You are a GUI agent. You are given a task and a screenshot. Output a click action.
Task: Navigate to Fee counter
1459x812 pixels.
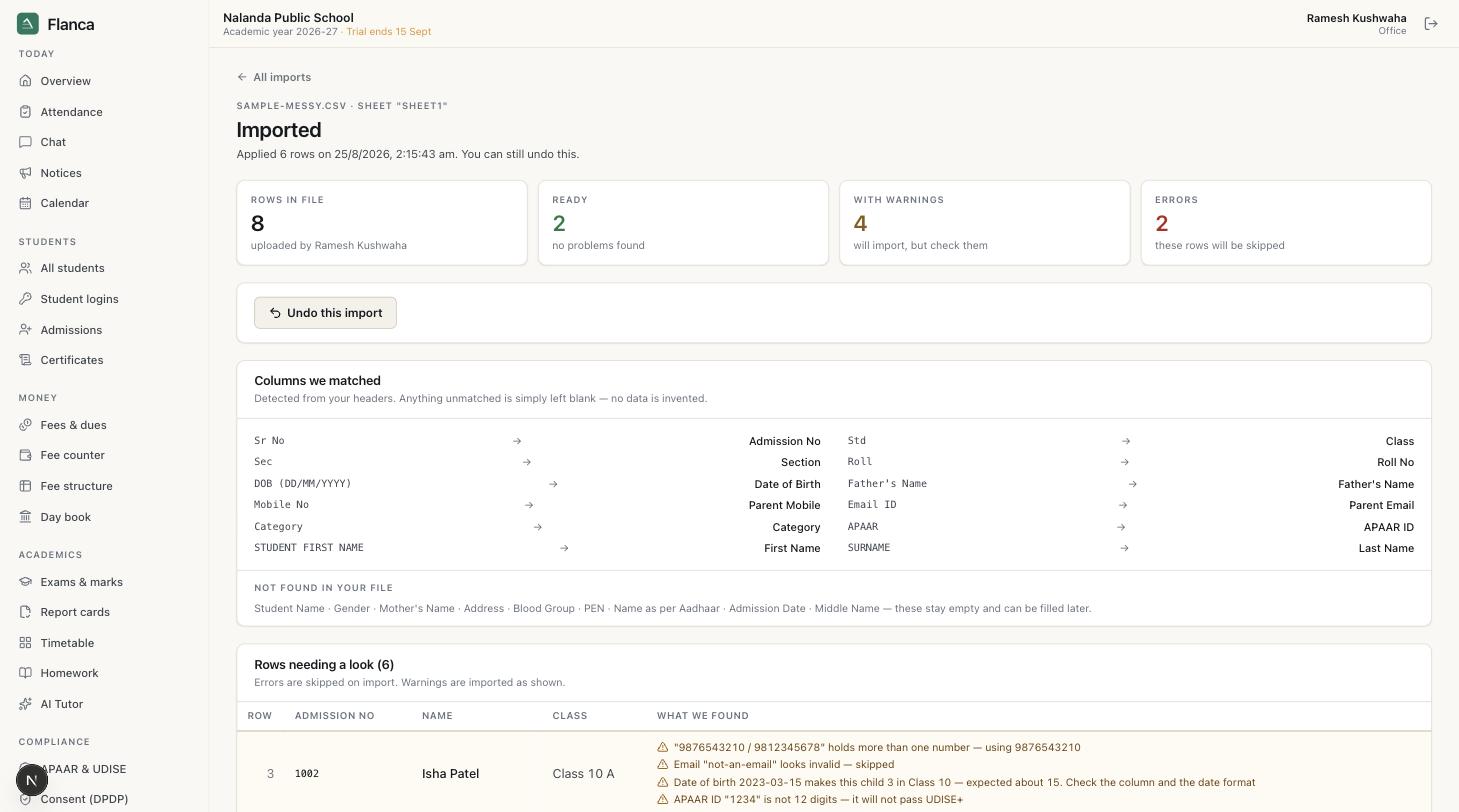pyautogui.click(x=72, y=455)
